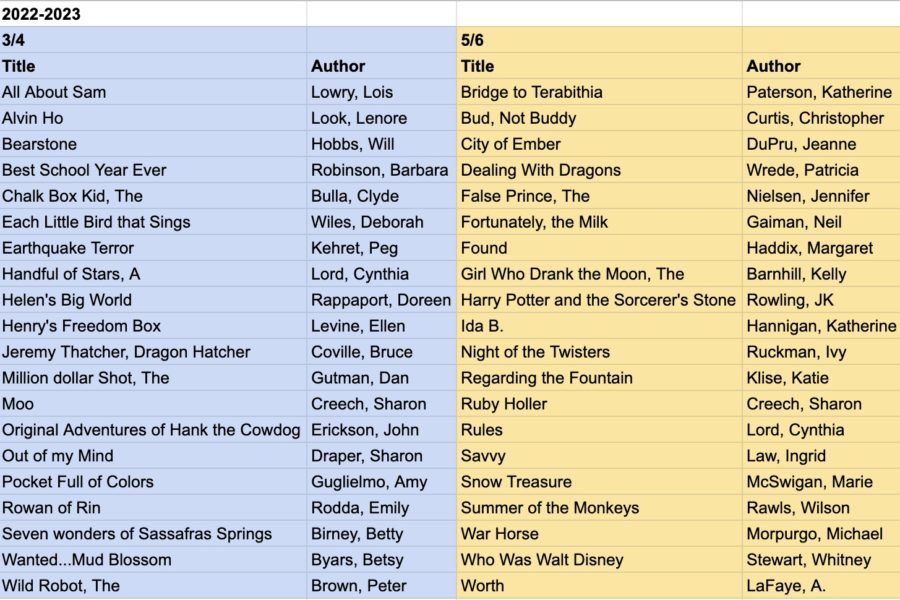The image size is (900, 600).
Task: Click on Harry Potter and the Sorcerer's Stone
Action: click(599, 300)
